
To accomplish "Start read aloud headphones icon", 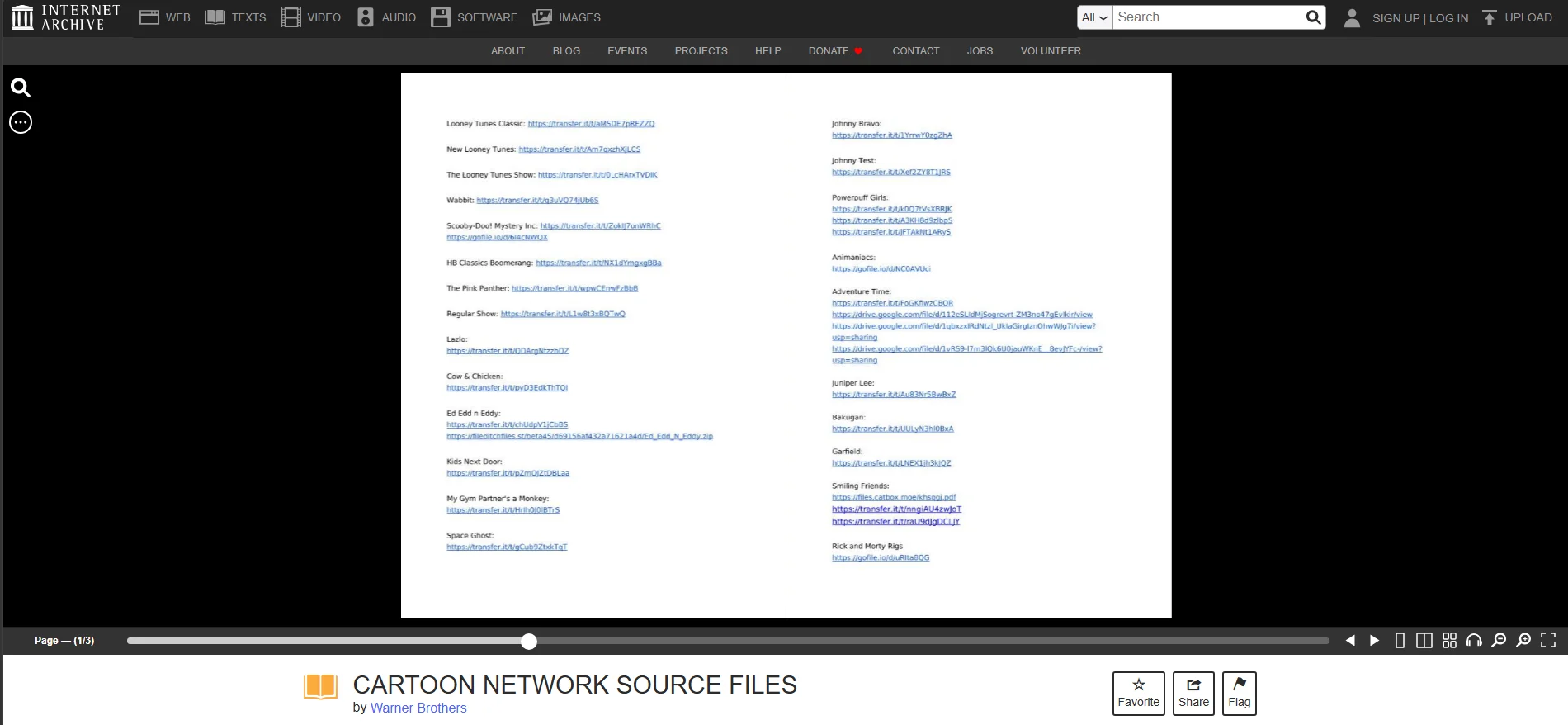I will pyautogui.click(x=1474, y=641).
